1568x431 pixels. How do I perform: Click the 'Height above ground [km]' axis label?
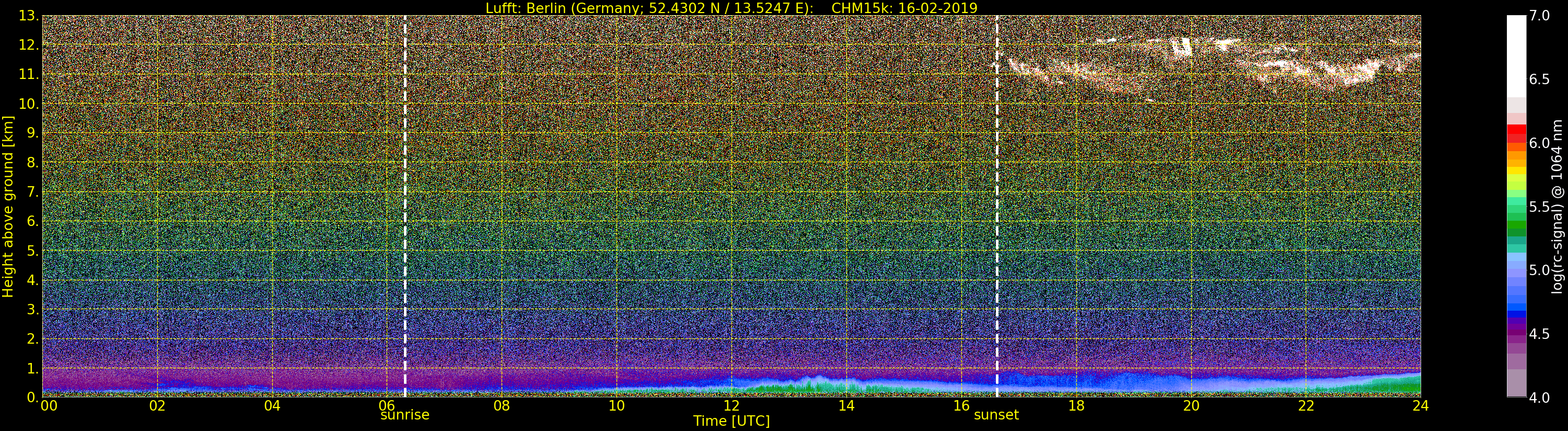pos(8,206)
